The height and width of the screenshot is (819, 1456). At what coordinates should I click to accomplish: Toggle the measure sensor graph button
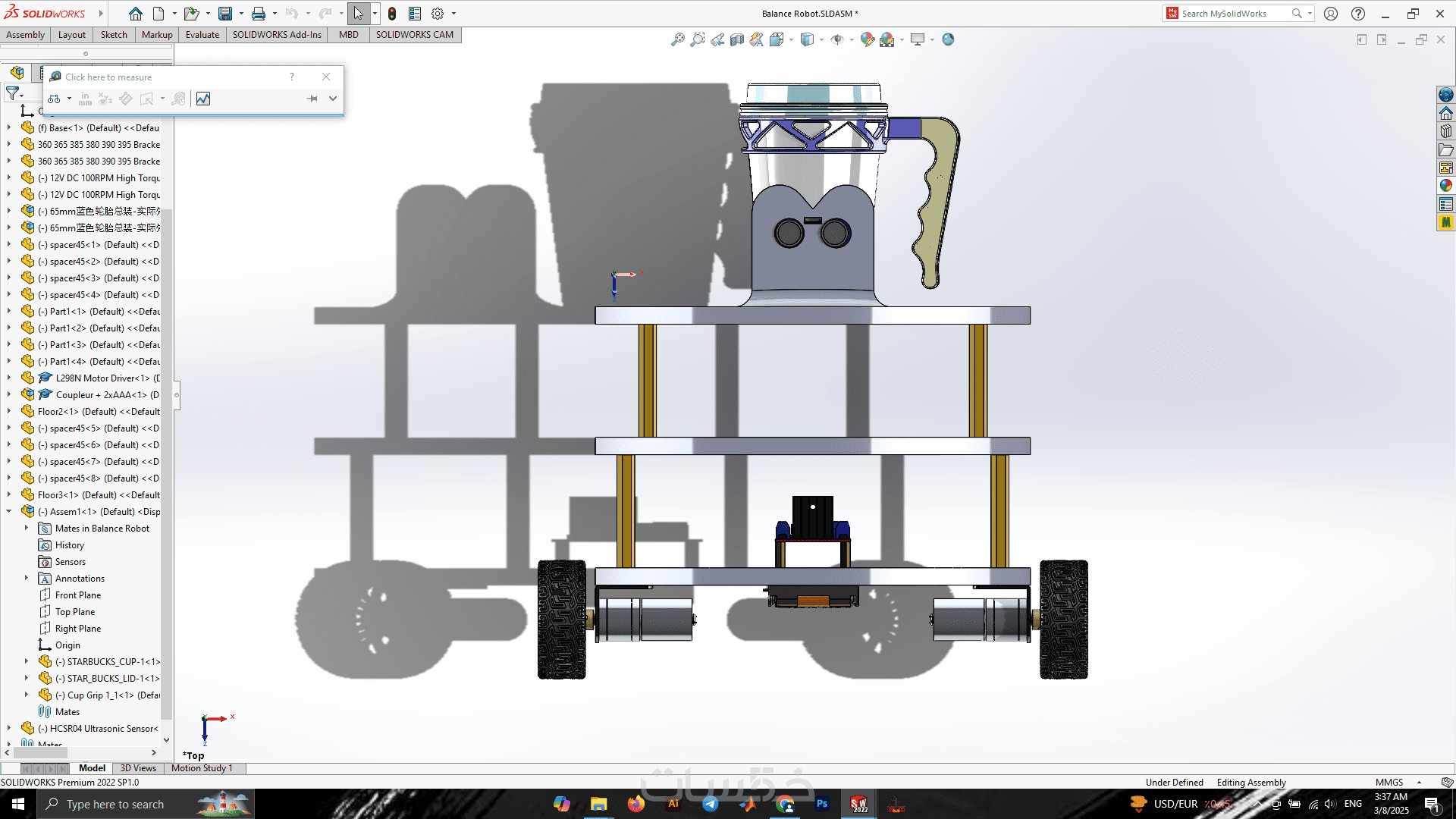[203, 99]
